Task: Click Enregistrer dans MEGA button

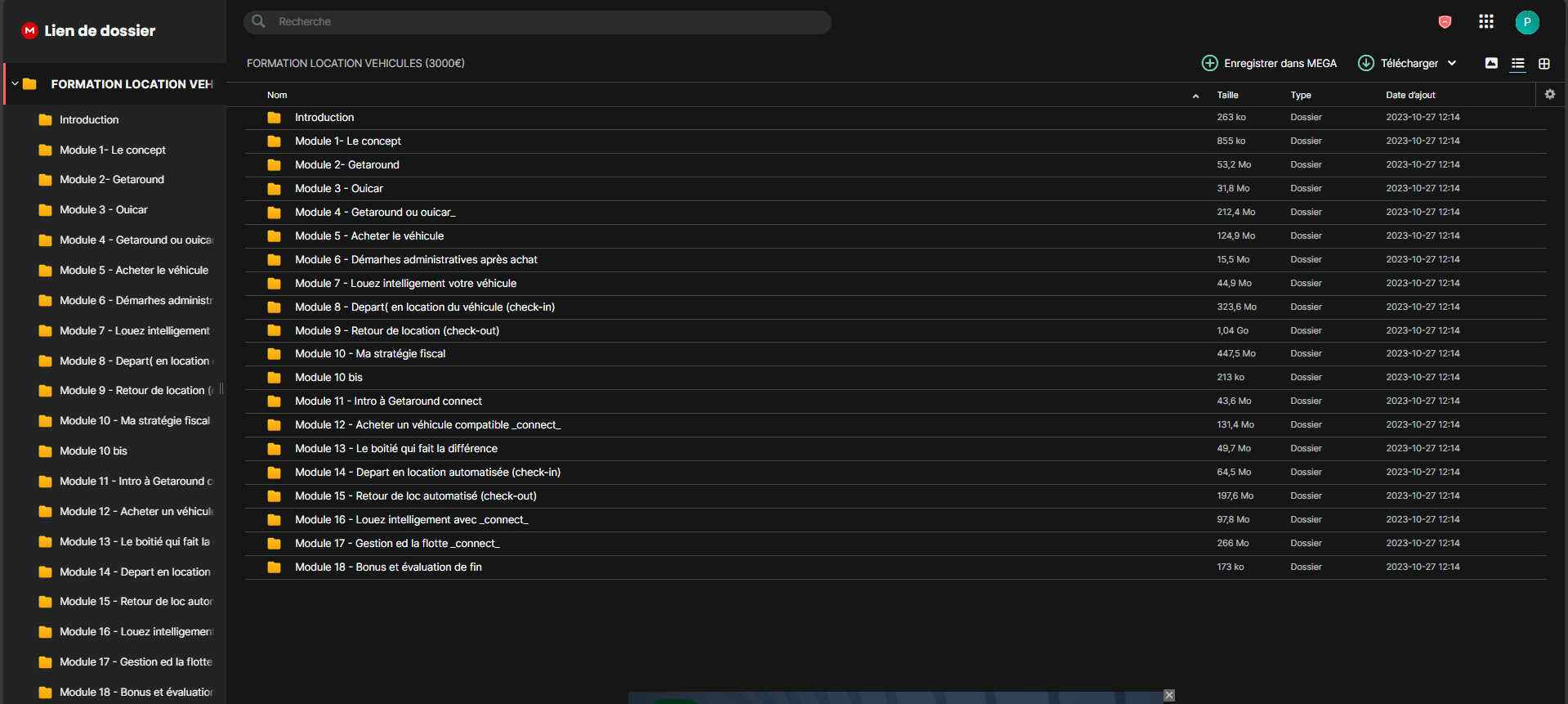Action: [x=1269, y=63]
